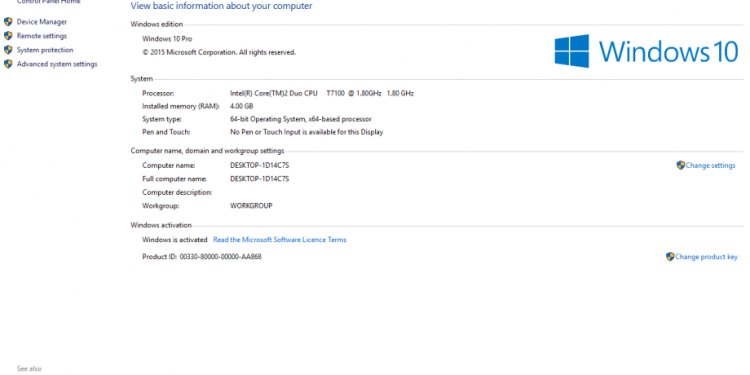Click shield icon beside Device Manager
750x375 pixels.
click(8, 22)
